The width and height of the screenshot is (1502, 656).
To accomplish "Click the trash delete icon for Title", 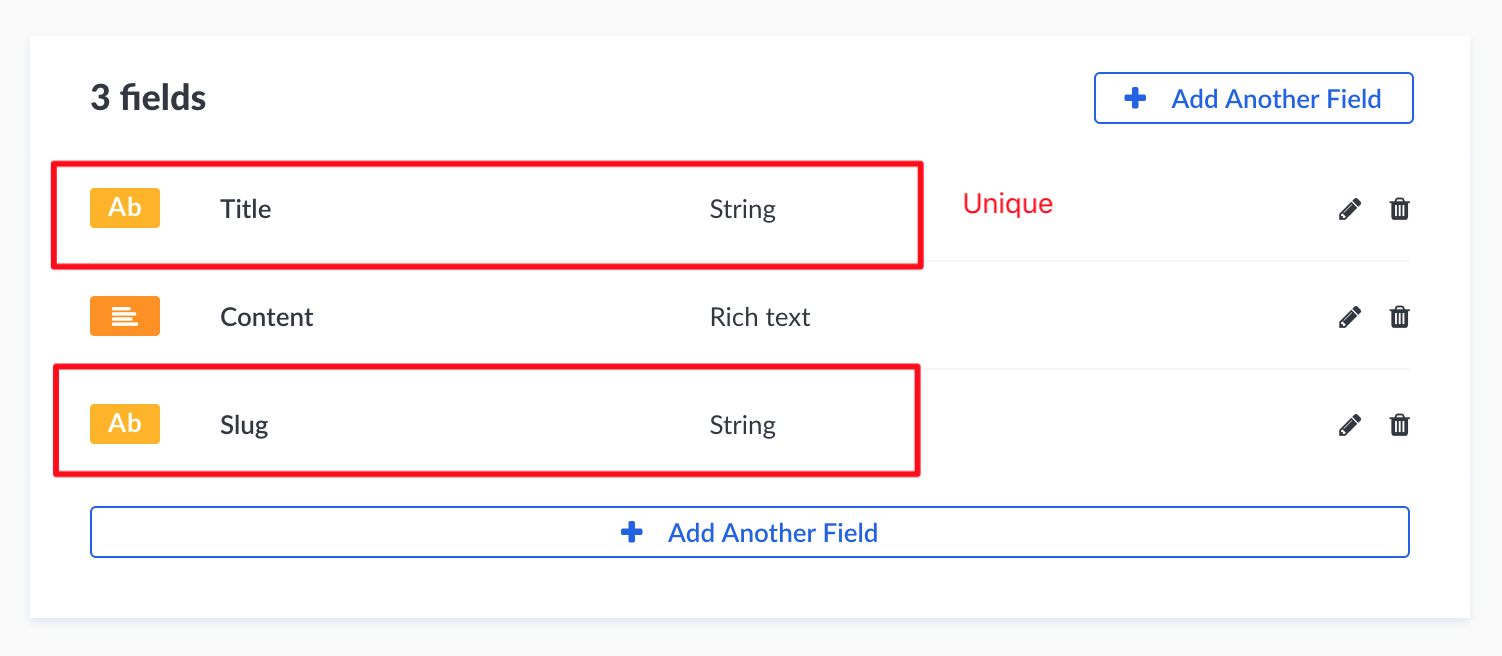I will click(x=1399, y=208).
